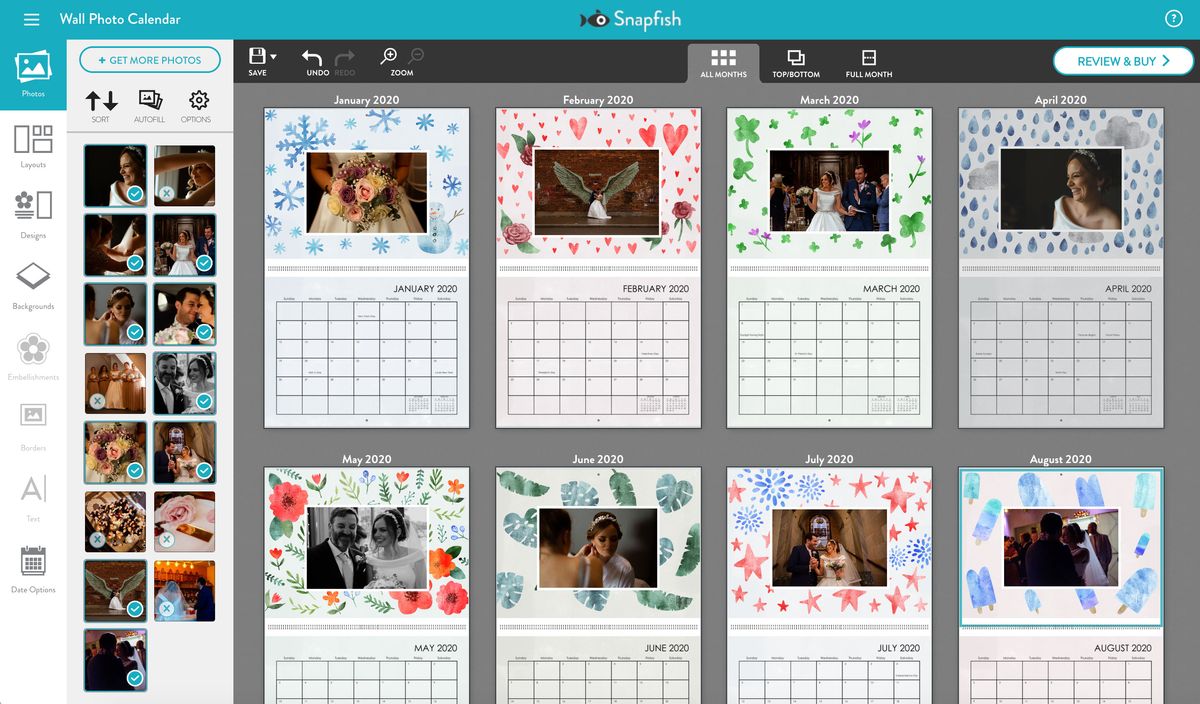Viewport: 1200px width, 704px height.
Task: Click the Get More Photos button
Action: [x=149, y=60]
